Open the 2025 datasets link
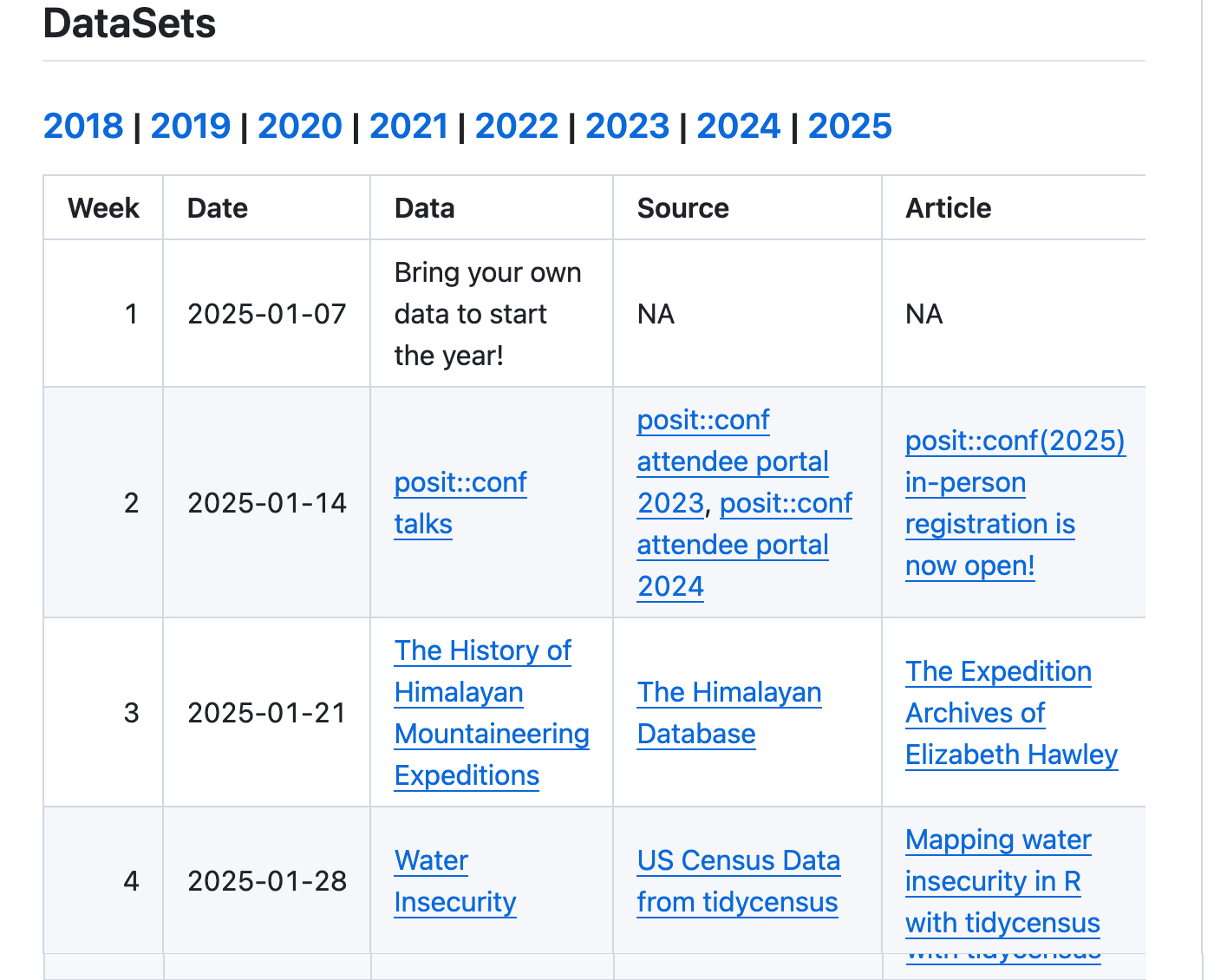 click(x=850, y=127)
